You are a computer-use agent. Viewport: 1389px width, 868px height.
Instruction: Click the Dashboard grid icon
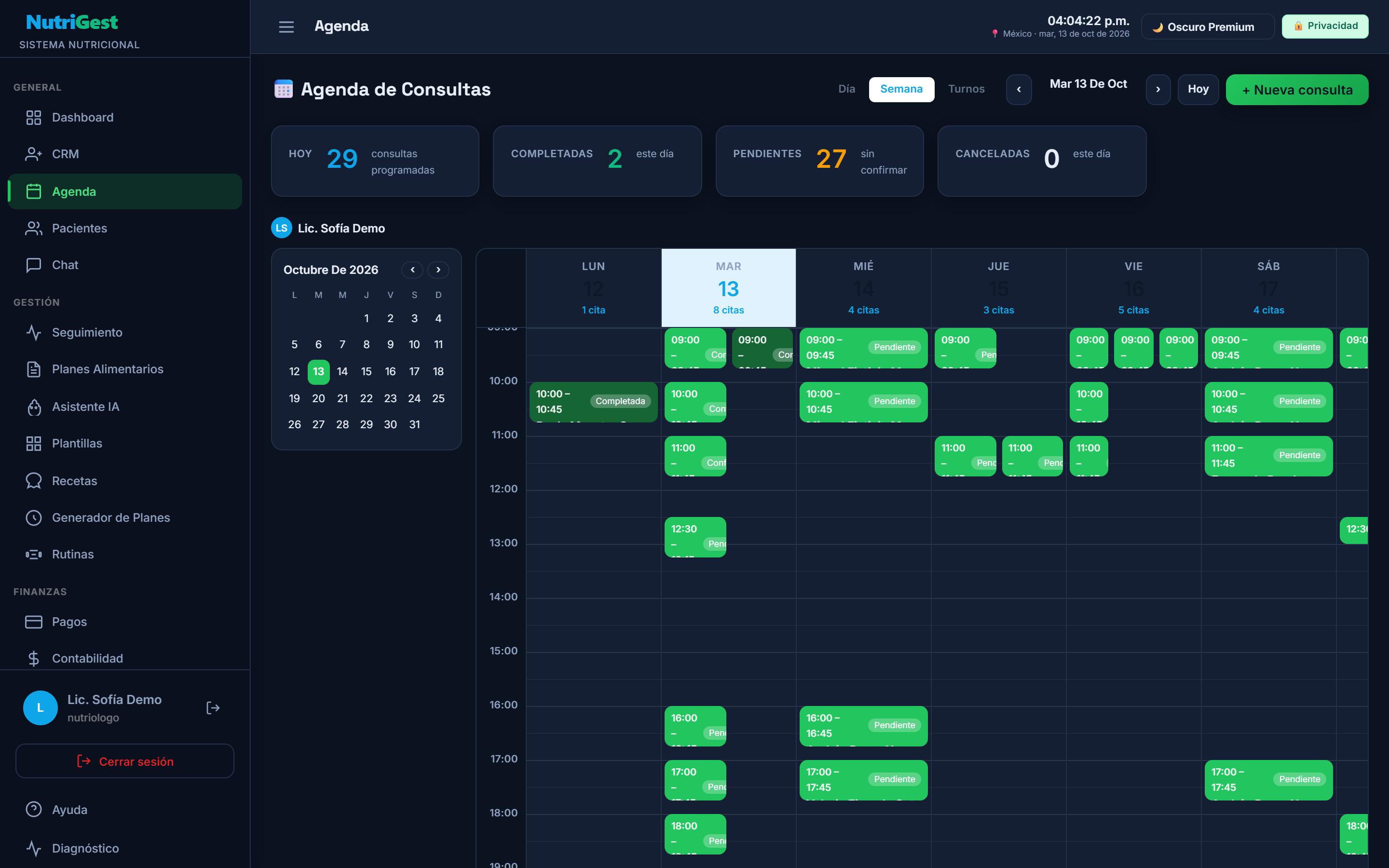pyautogui.click(x=33, y=118)
